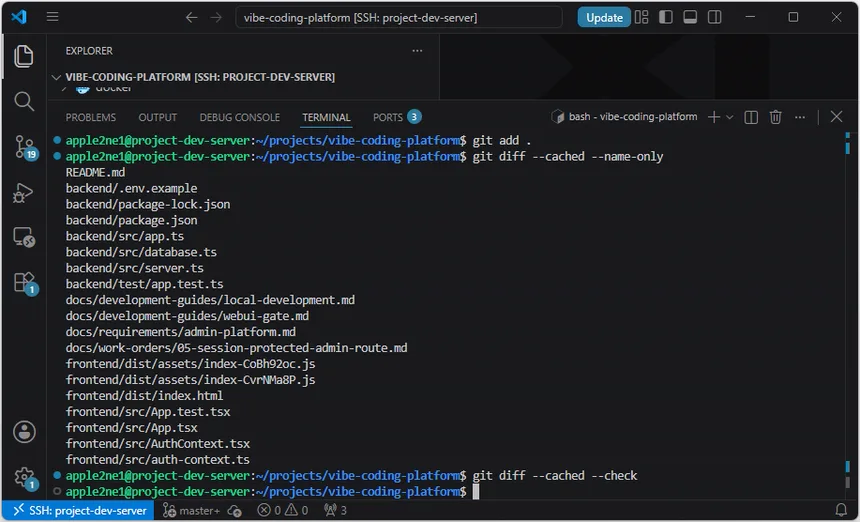Click backend/.env.example in terminal output

click(132, 189)
